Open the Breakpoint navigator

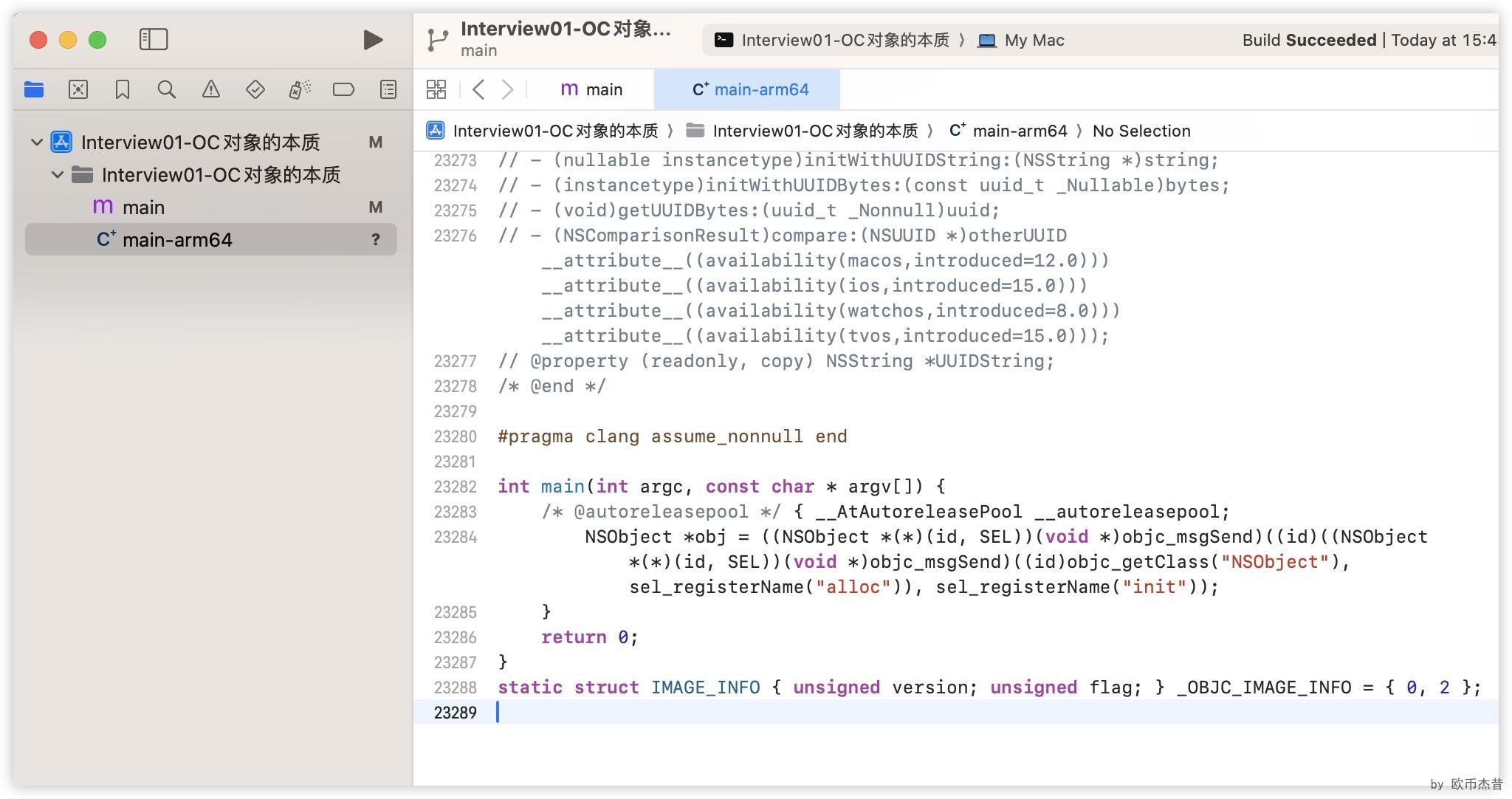[343, 89]
